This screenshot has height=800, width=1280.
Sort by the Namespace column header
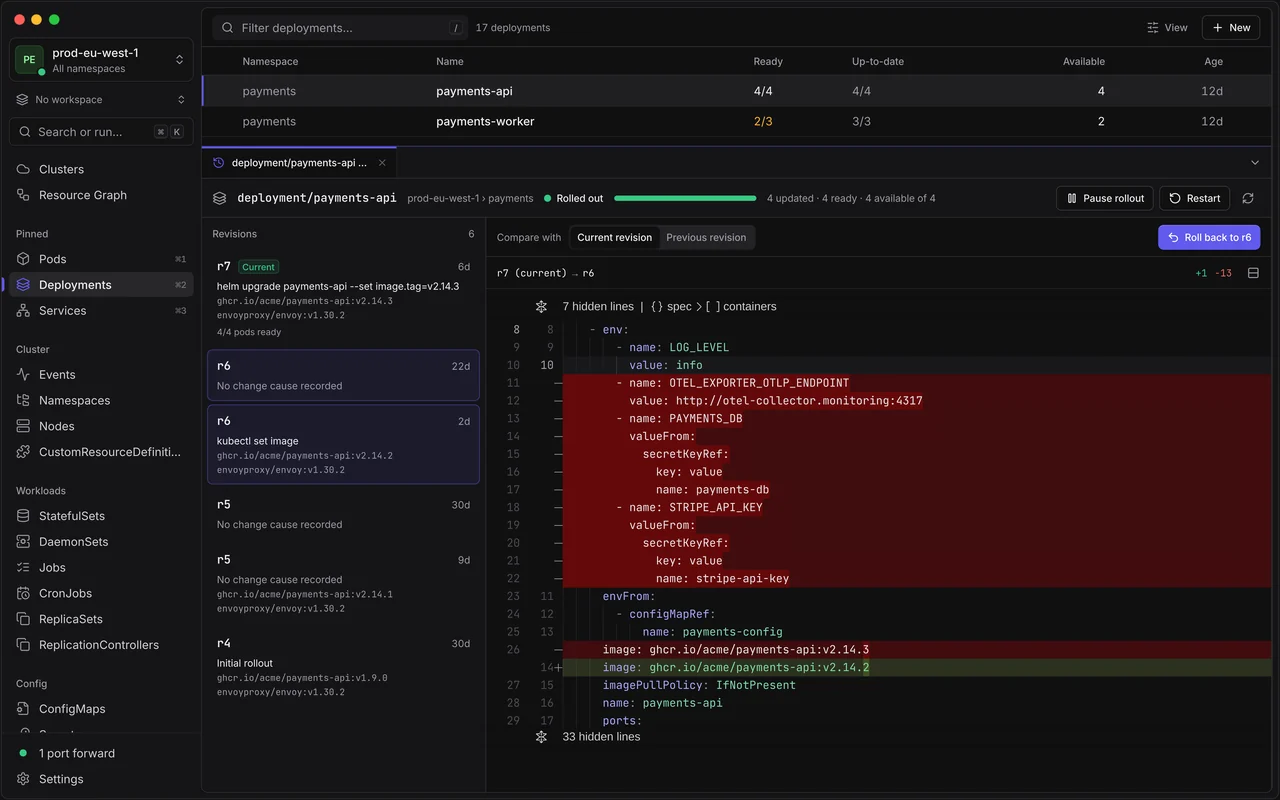pyautogui.click(x=270, y=62)
